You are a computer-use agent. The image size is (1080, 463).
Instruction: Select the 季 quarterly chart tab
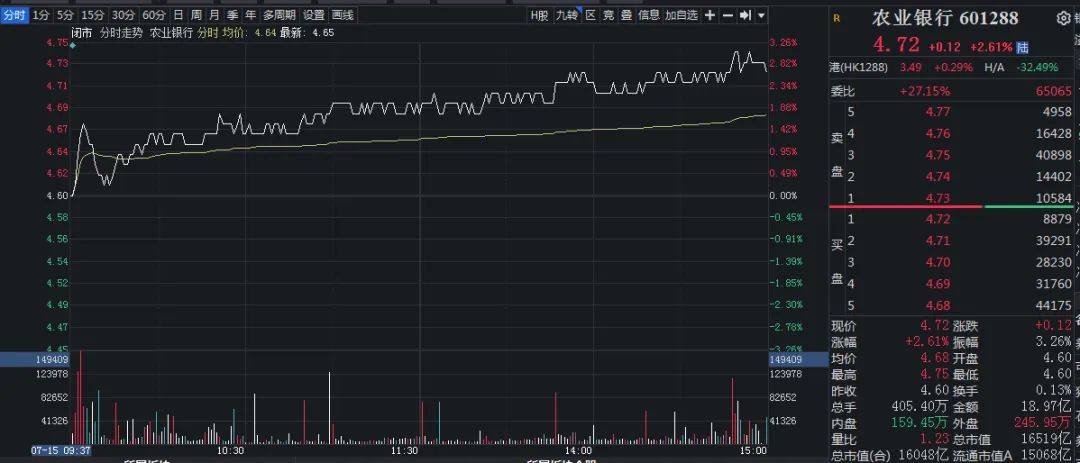pos(232,14)
